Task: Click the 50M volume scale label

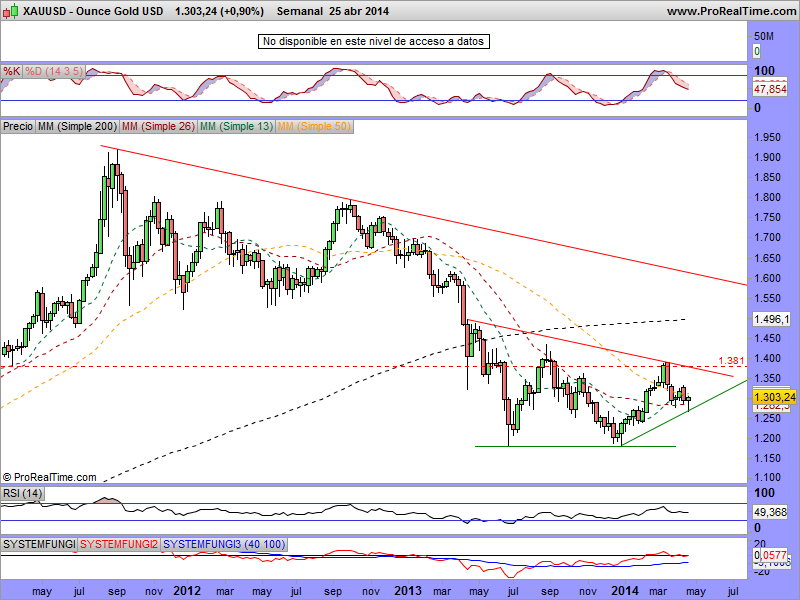Action: pos(764,36)
